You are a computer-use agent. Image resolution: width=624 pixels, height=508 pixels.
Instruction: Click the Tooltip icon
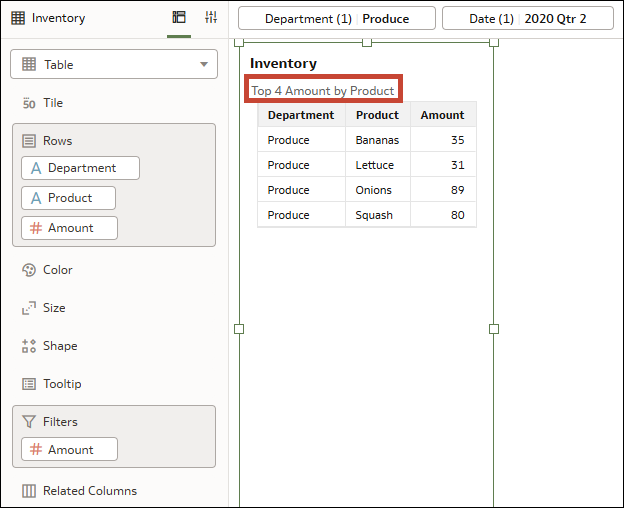[x=29, y=384]
